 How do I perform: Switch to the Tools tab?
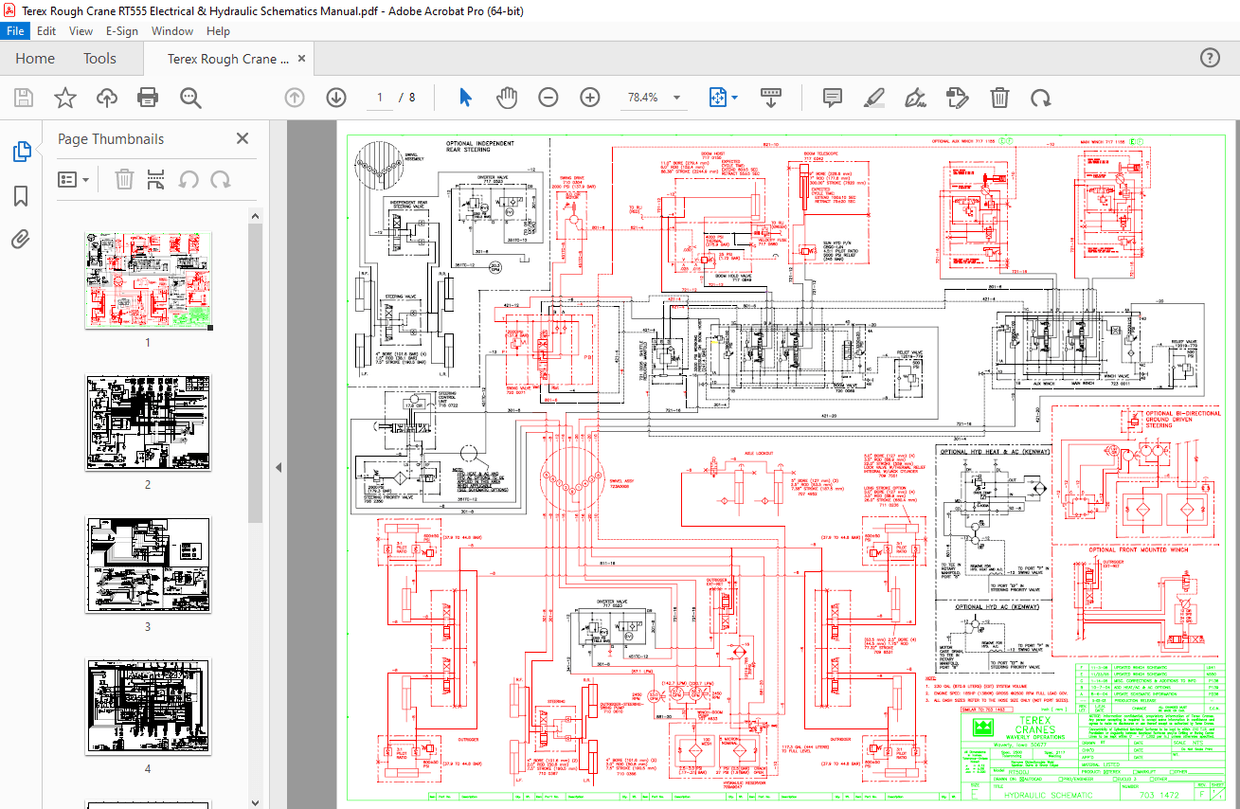click(x=99, y=58)
